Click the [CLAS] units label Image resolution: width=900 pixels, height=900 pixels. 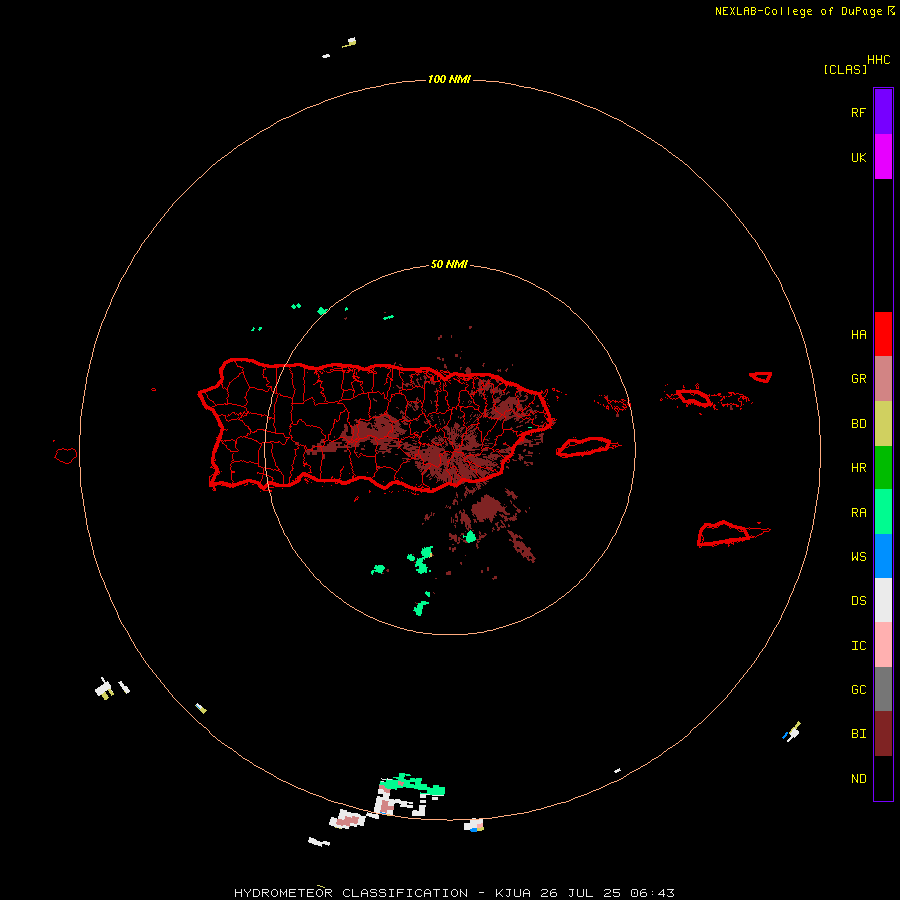845,69
